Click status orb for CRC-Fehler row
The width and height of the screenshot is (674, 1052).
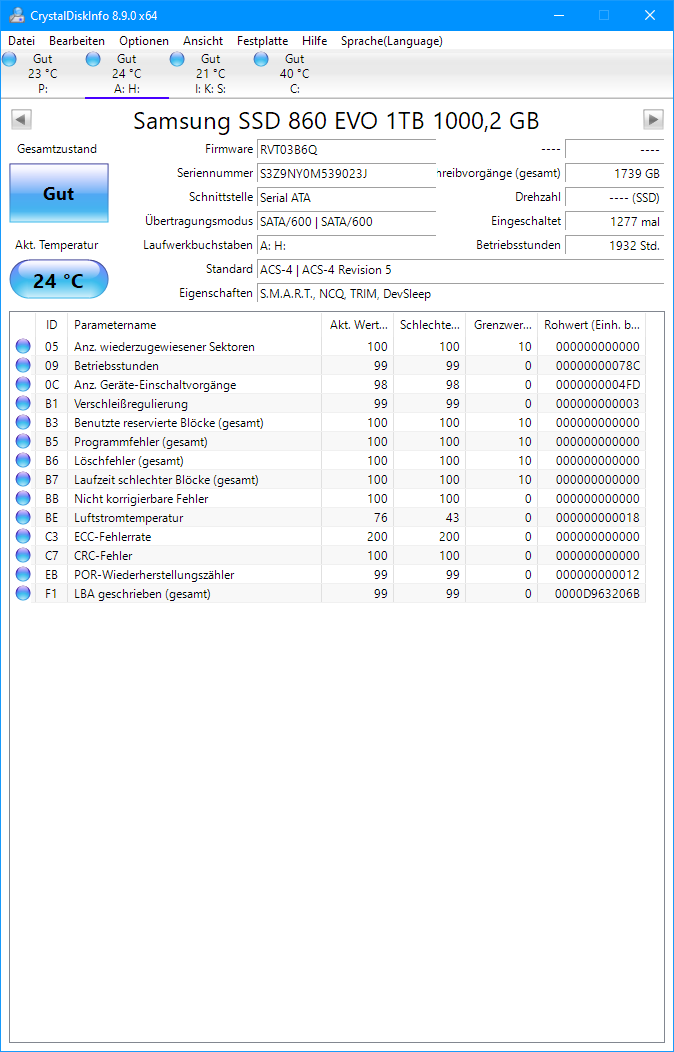(23, 556)
